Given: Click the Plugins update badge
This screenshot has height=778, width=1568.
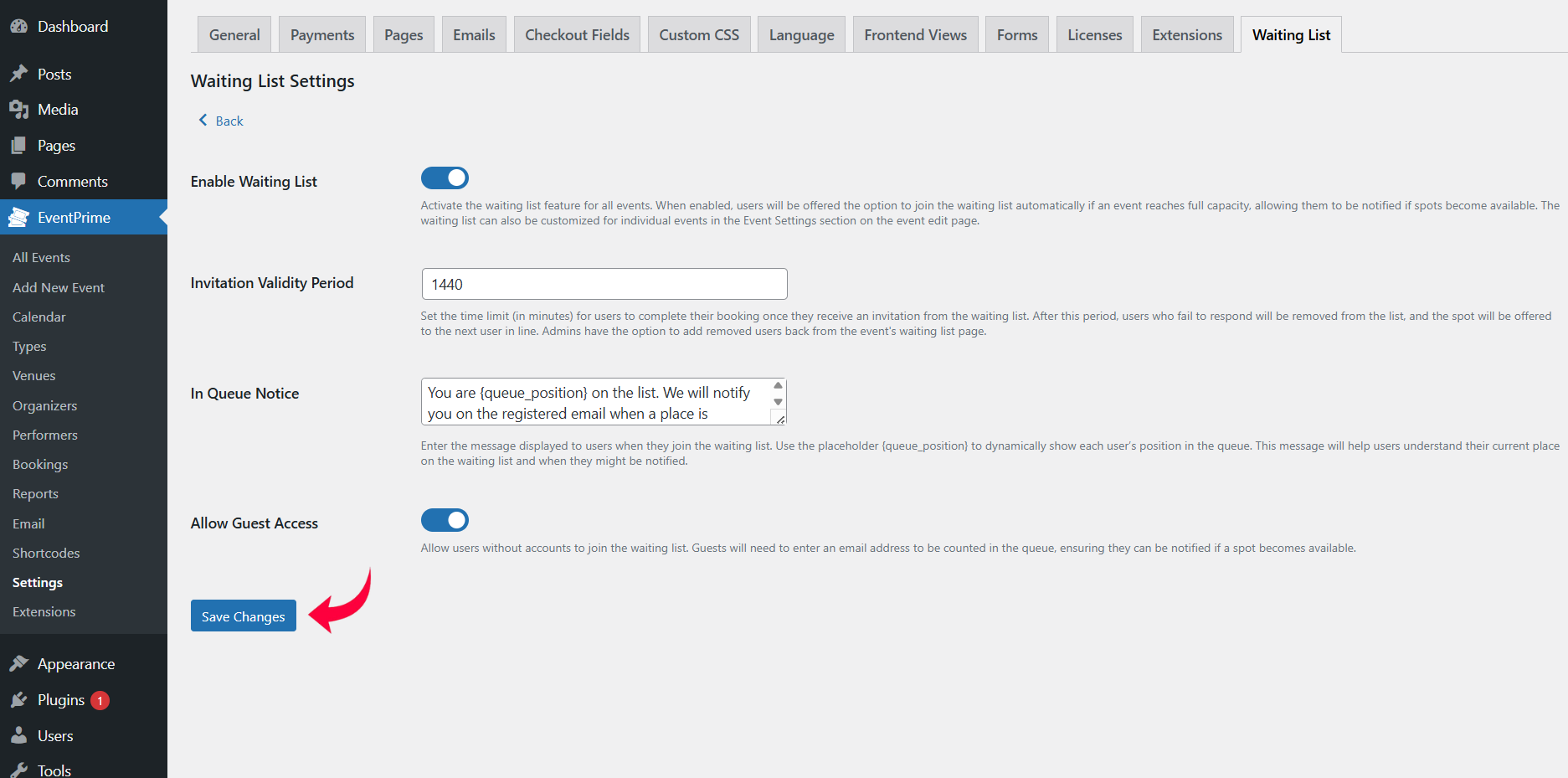Looking at the screenshot, I should click(x=100, y=700).
